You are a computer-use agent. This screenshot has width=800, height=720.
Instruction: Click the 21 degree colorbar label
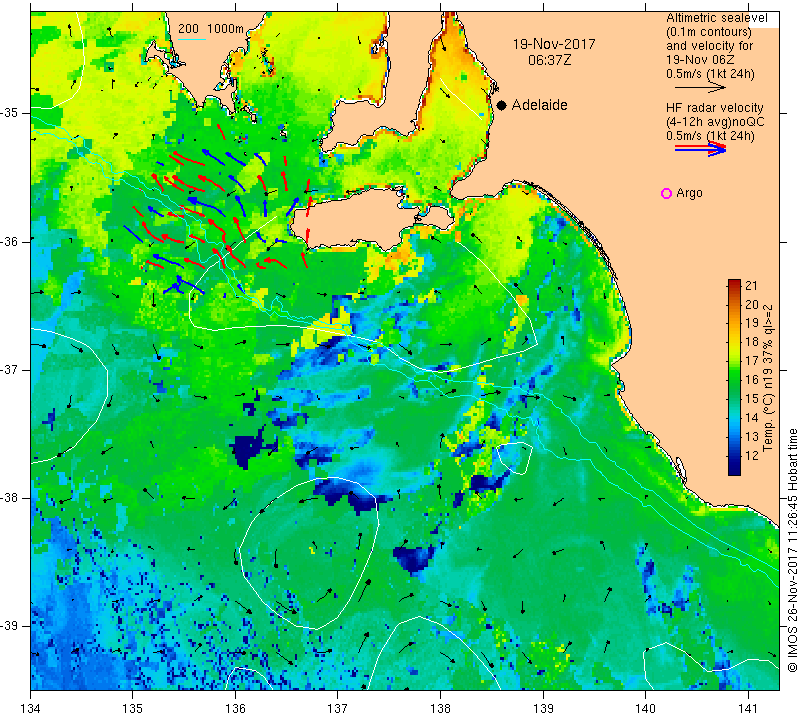click(752, 285)
